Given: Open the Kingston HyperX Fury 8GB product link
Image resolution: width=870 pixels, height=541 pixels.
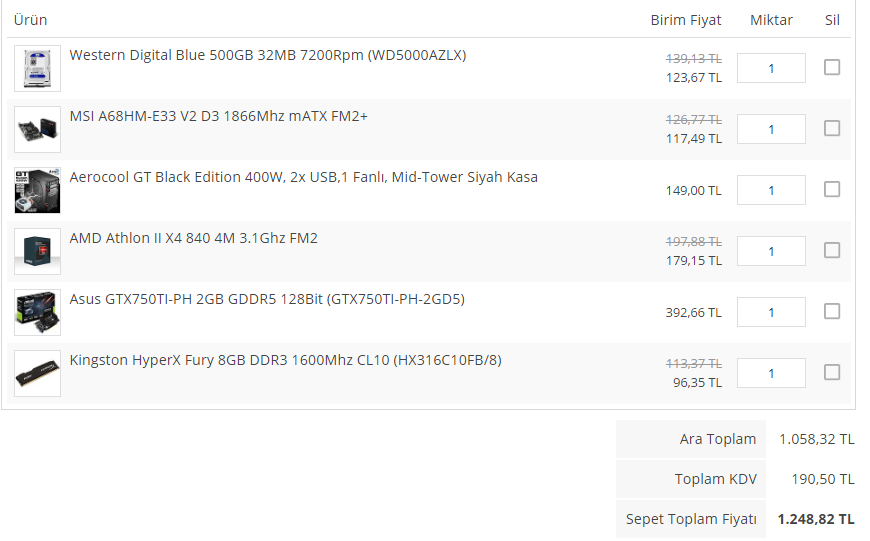Looking at the screenshot, I should click(285, 360).
